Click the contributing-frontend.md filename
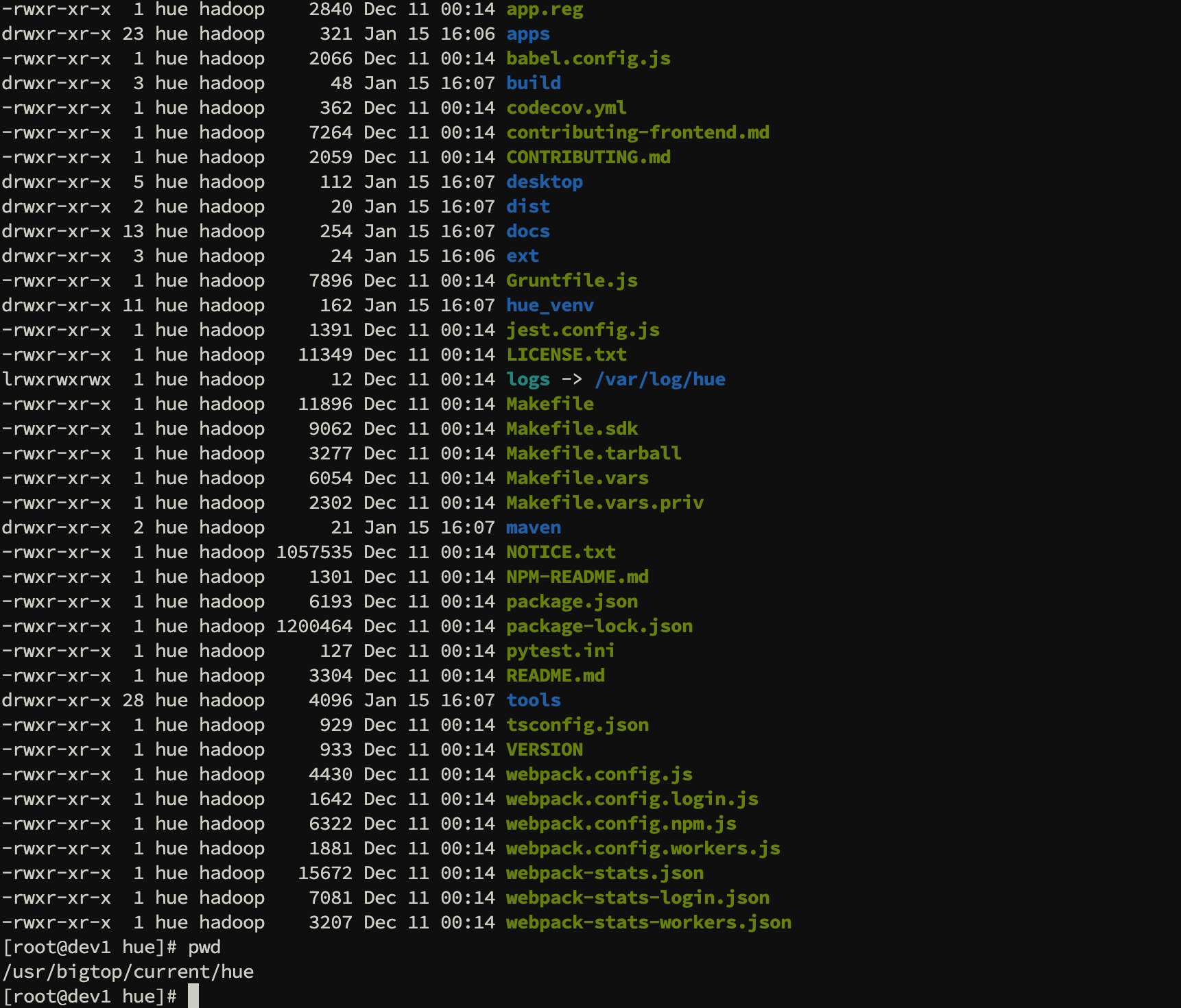Screen dimensions: 1181x1008 (x=637, y=133)
